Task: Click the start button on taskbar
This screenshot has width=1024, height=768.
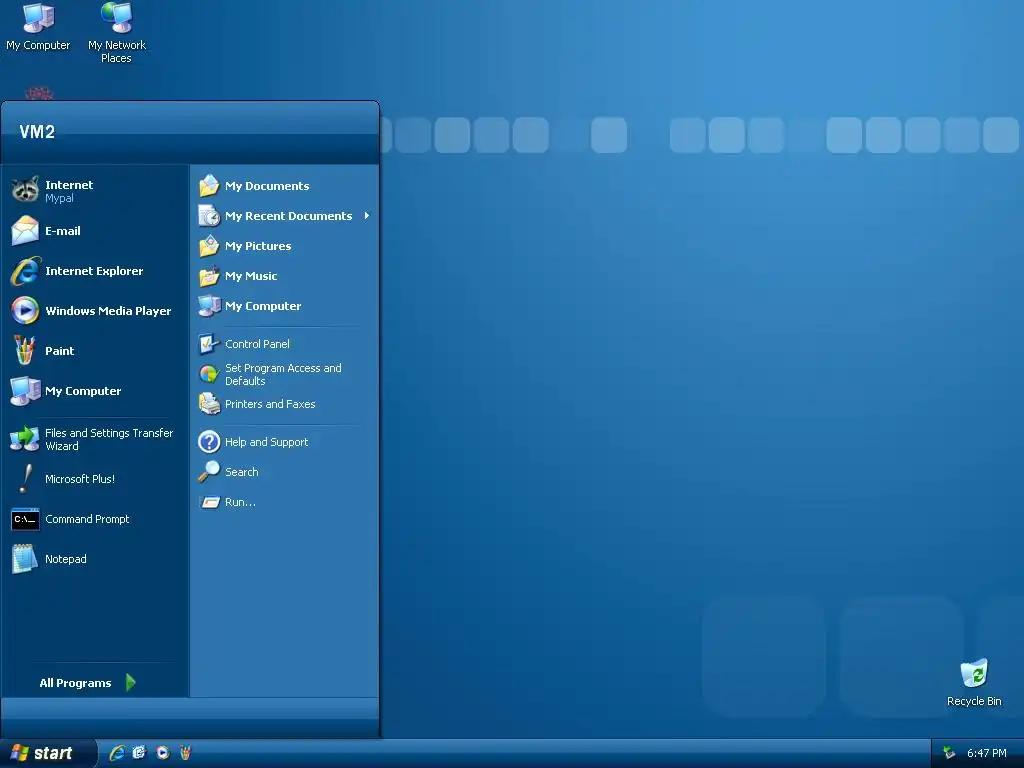Action: point(47,754)
